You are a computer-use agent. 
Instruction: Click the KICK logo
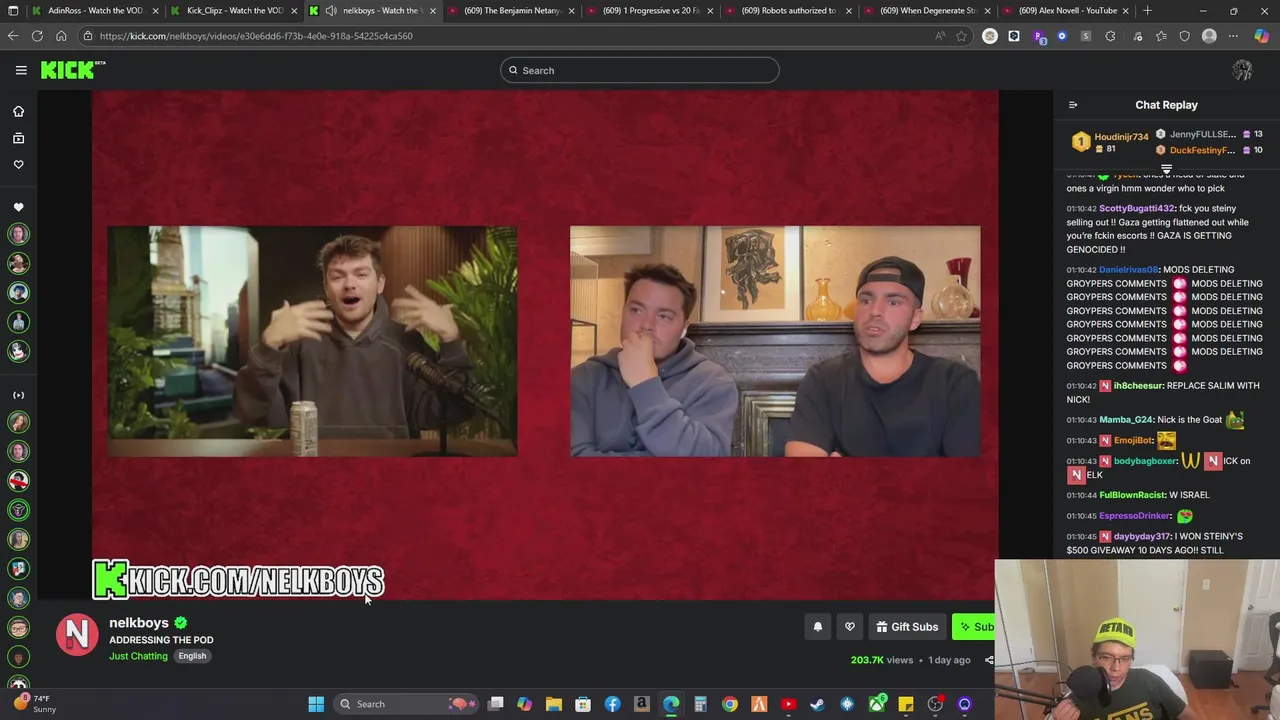tap(73, 70)
